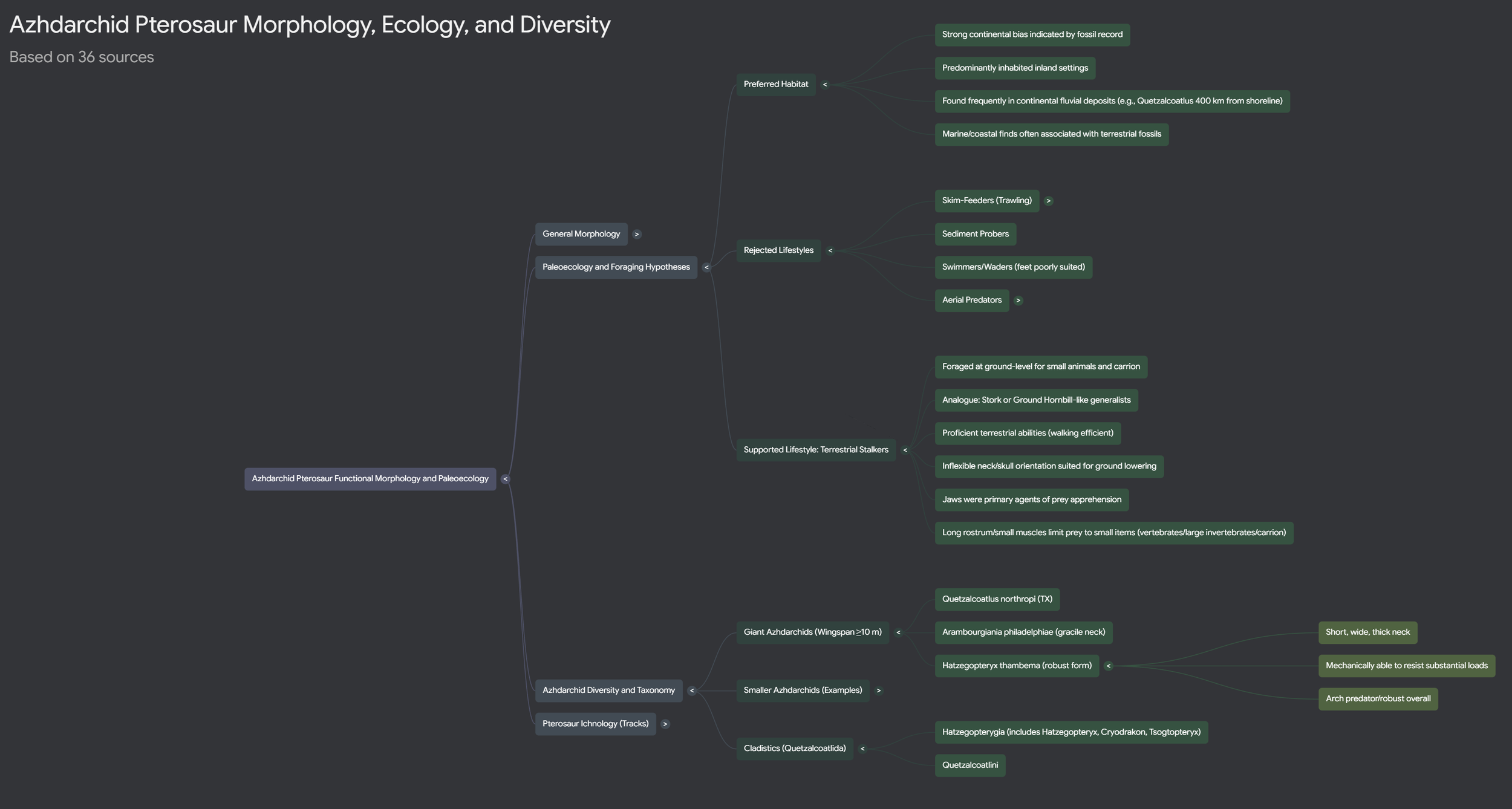Select the Sediment Probers node
The image size is (1512, 809).
click(975, 234)
